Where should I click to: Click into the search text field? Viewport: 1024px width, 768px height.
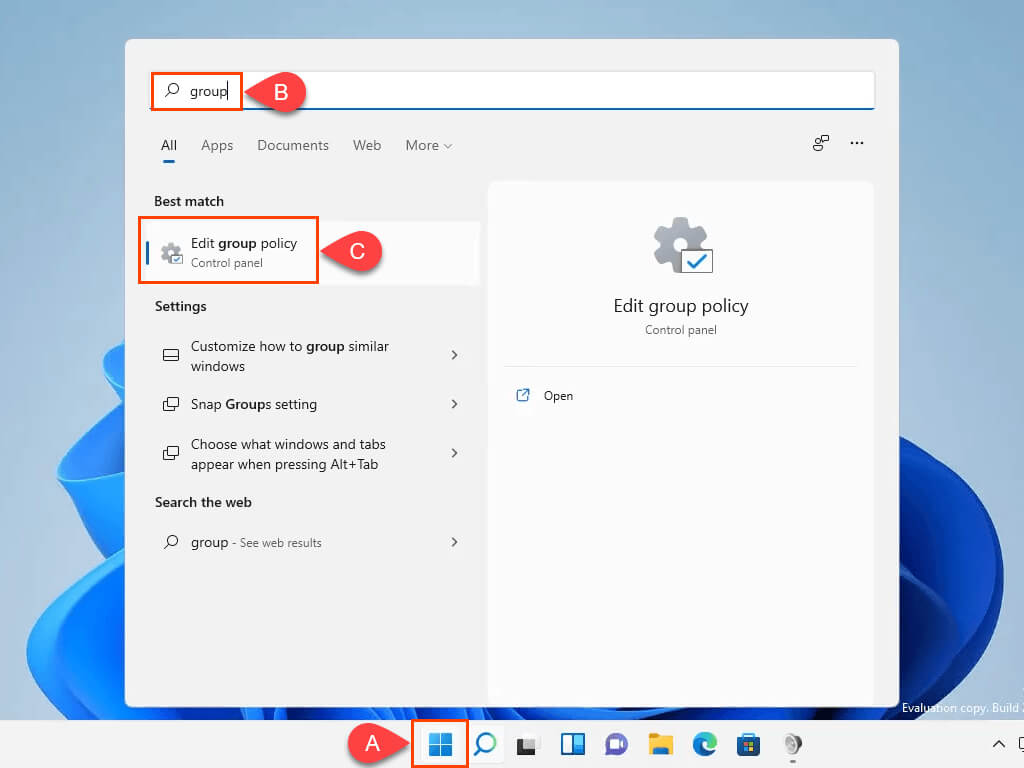point(513,91)
